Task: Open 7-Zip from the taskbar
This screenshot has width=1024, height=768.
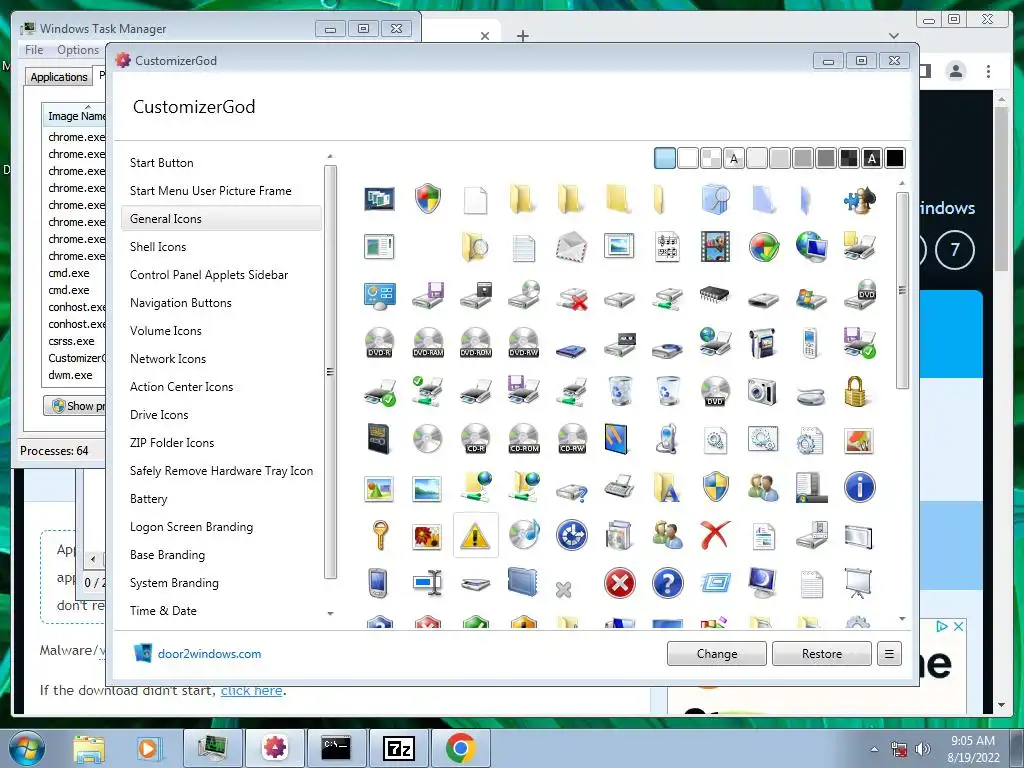Action: (x=399, y=748)
